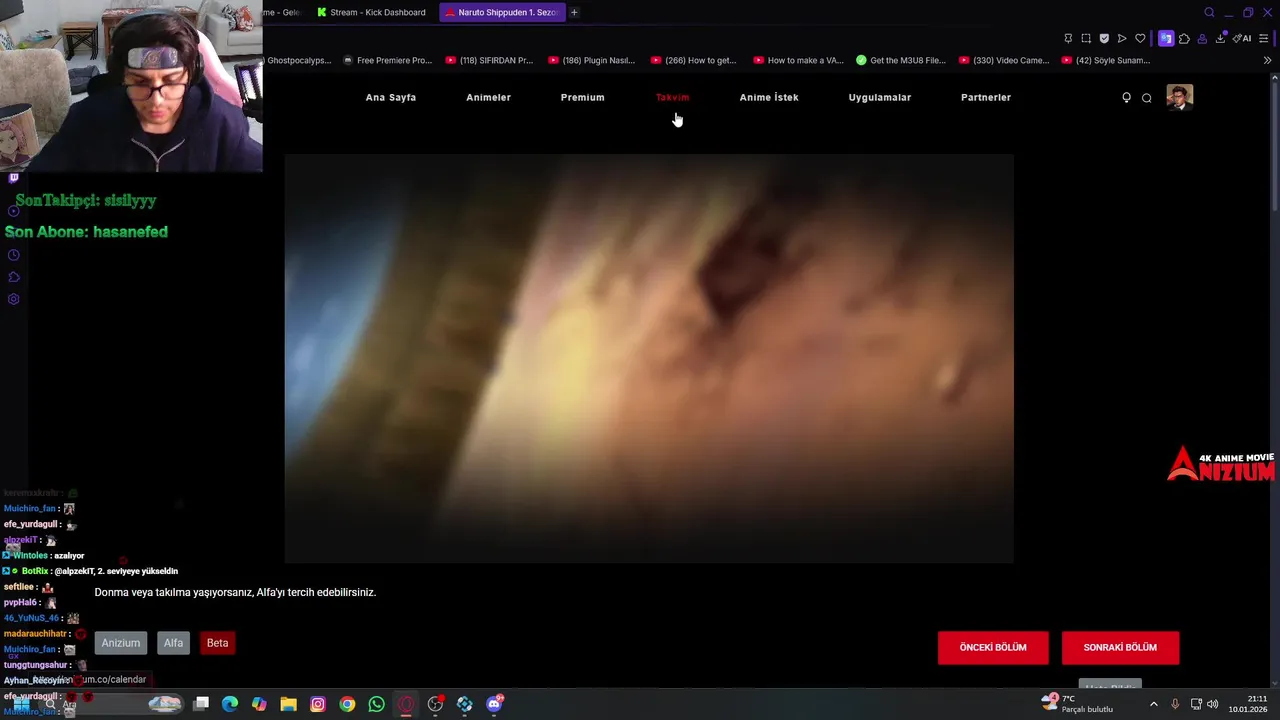Screen dimensions: 1280x720
Task: Switch to the Stream - Kick Dashboard tab
Action: [371, 12]
